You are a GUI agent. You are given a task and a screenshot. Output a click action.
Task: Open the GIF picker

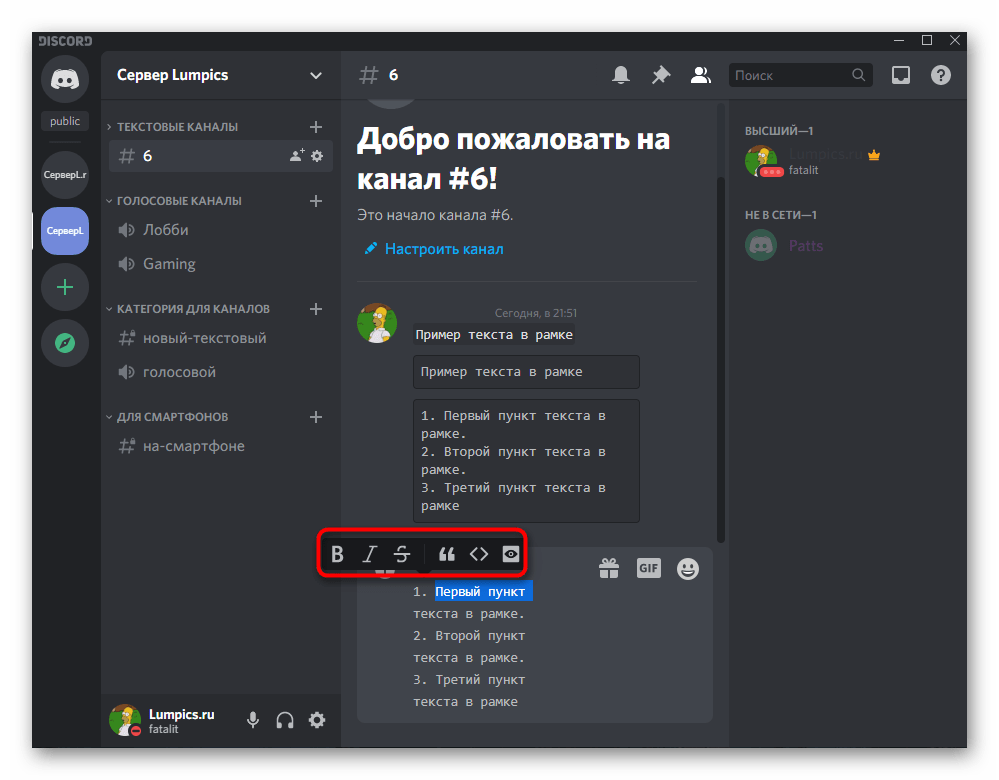[x=649, y=568]
